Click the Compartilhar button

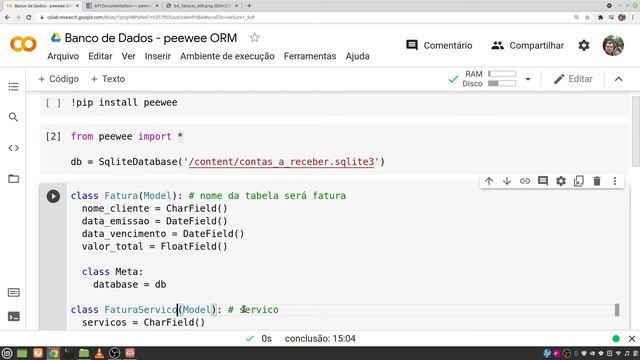(528, 45)
